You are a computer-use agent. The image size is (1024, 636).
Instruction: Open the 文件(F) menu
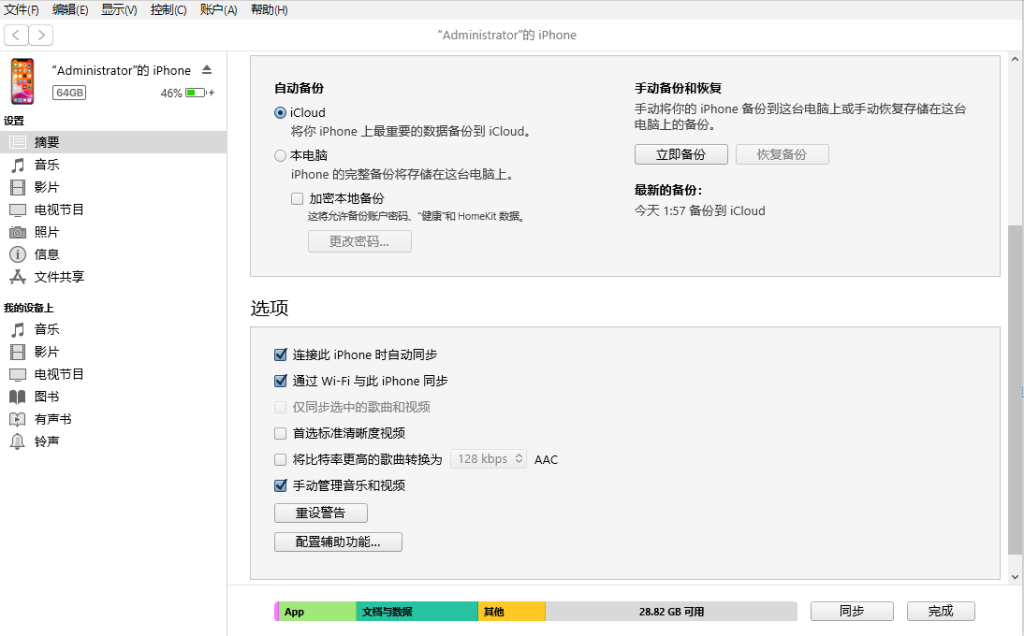pos(22,10)
